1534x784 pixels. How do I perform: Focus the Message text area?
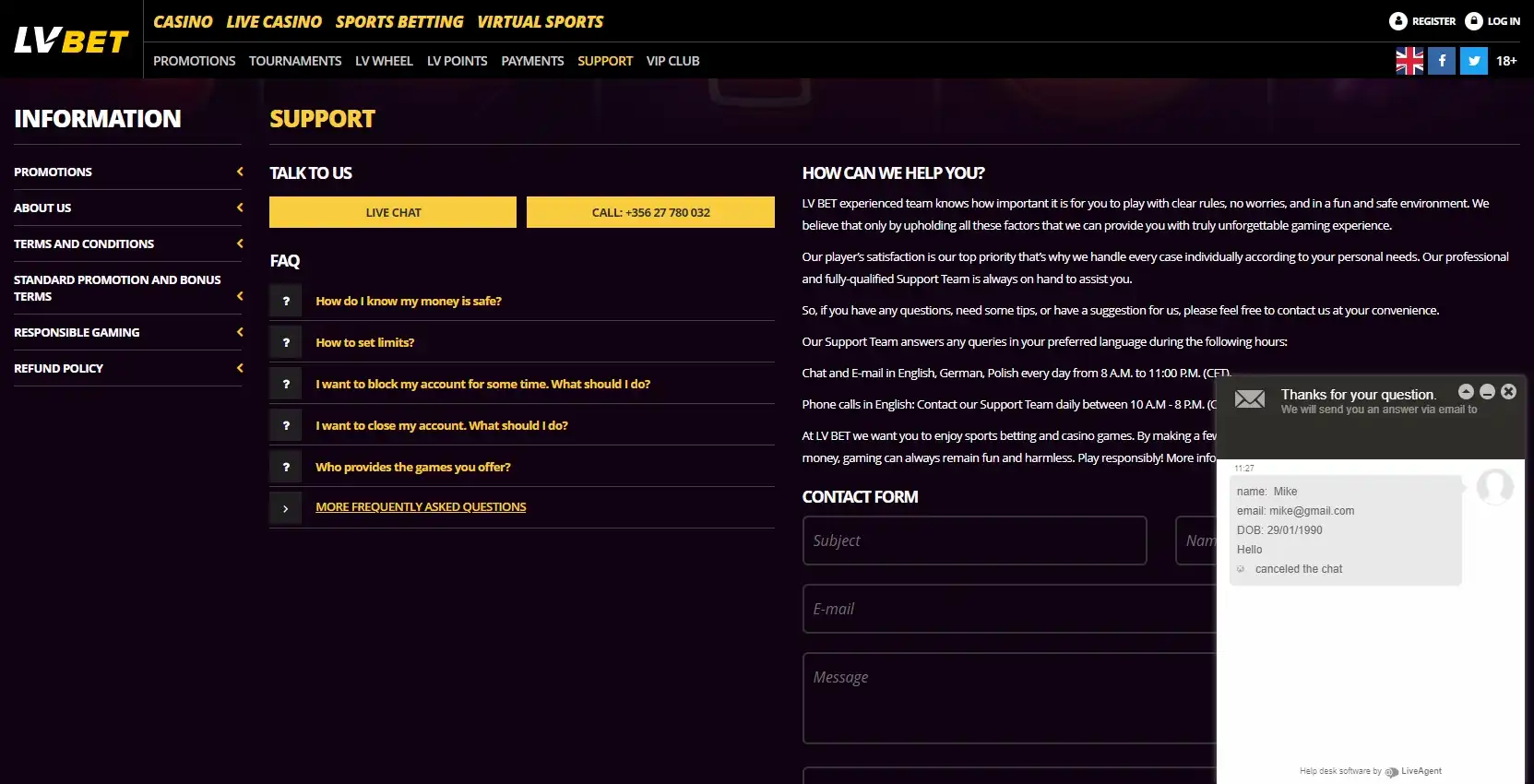tap(1009, 698)
